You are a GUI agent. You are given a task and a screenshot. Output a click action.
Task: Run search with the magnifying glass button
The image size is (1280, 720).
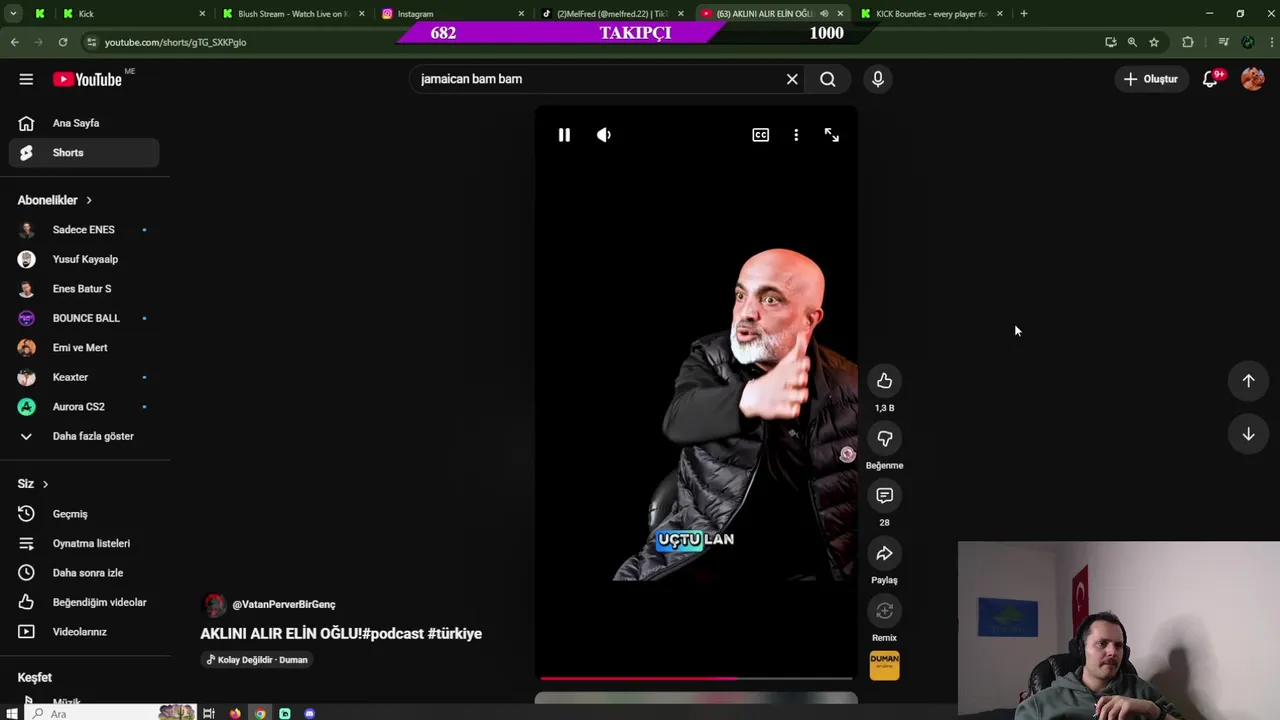(828, 79)
